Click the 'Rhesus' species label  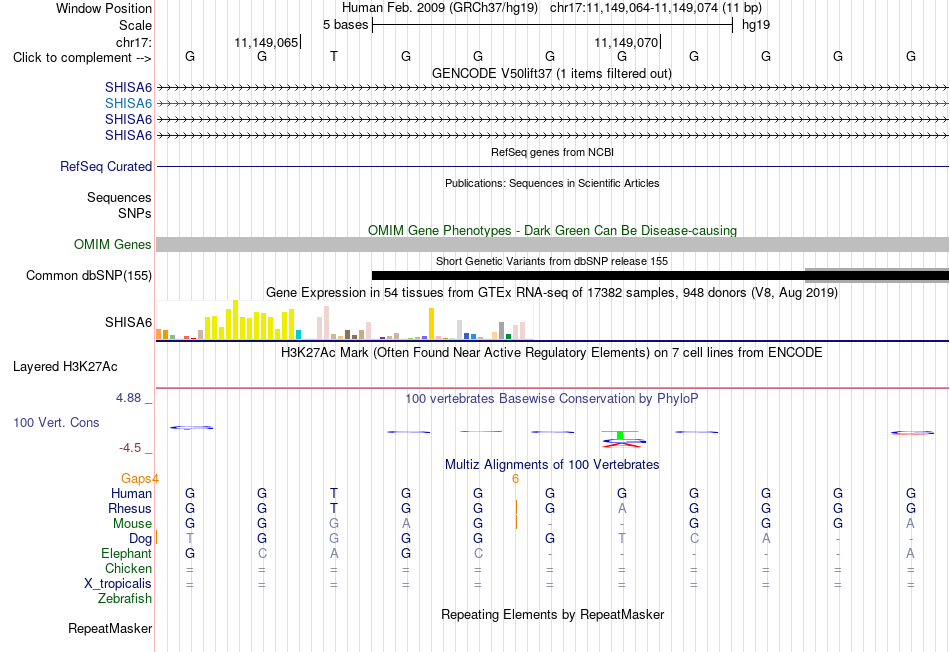tap(130, 508)
